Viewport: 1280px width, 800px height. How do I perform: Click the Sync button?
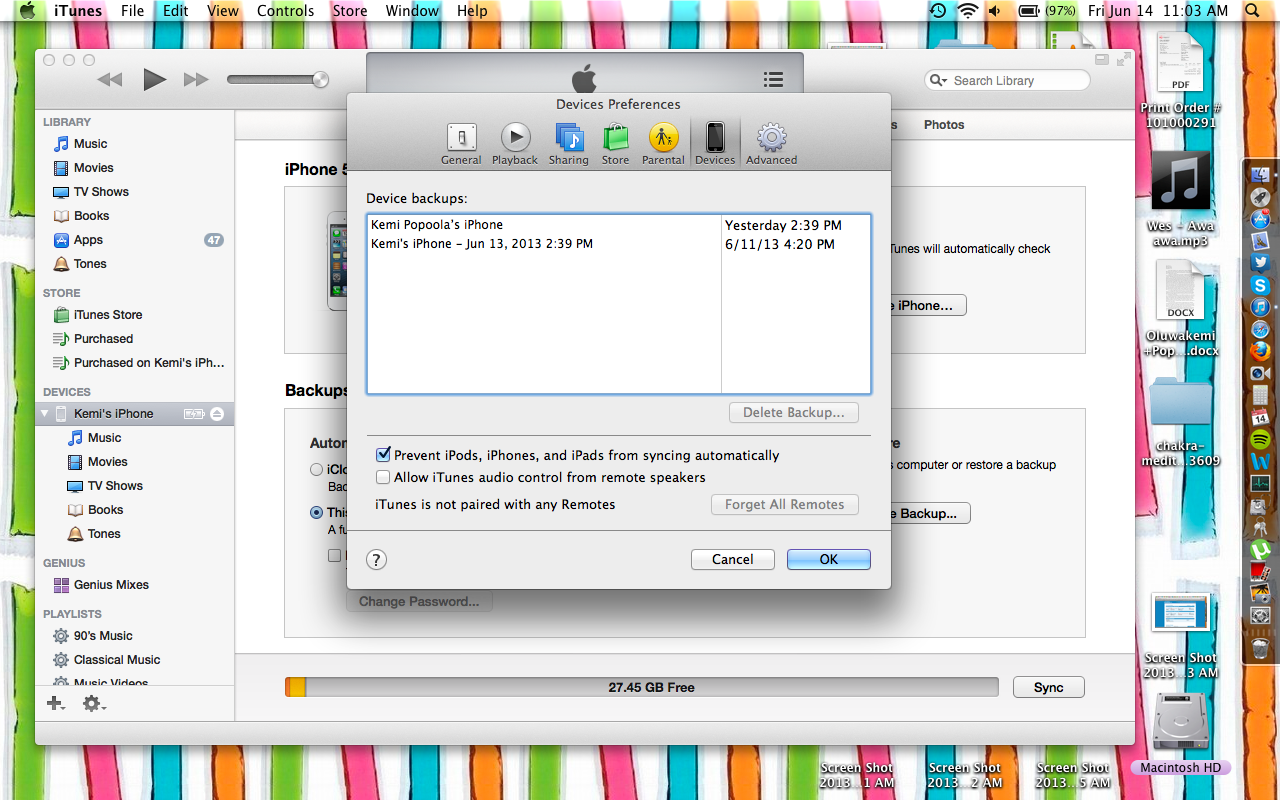[x=1049, y=688]
